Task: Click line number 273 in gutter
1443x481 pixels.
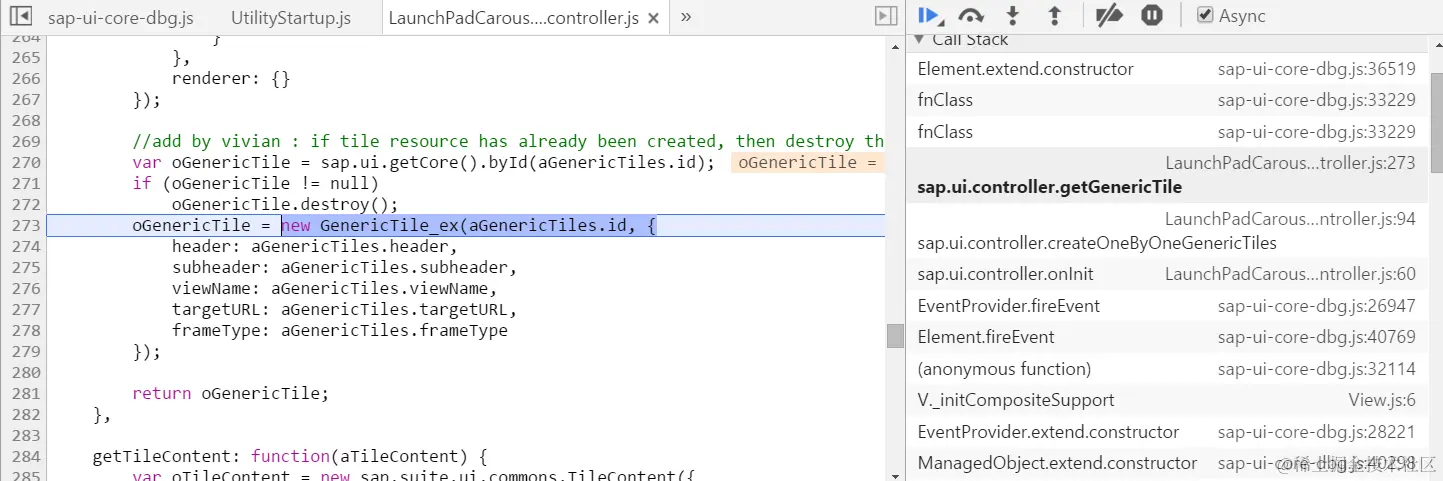Action: click(x=26, y=225)
